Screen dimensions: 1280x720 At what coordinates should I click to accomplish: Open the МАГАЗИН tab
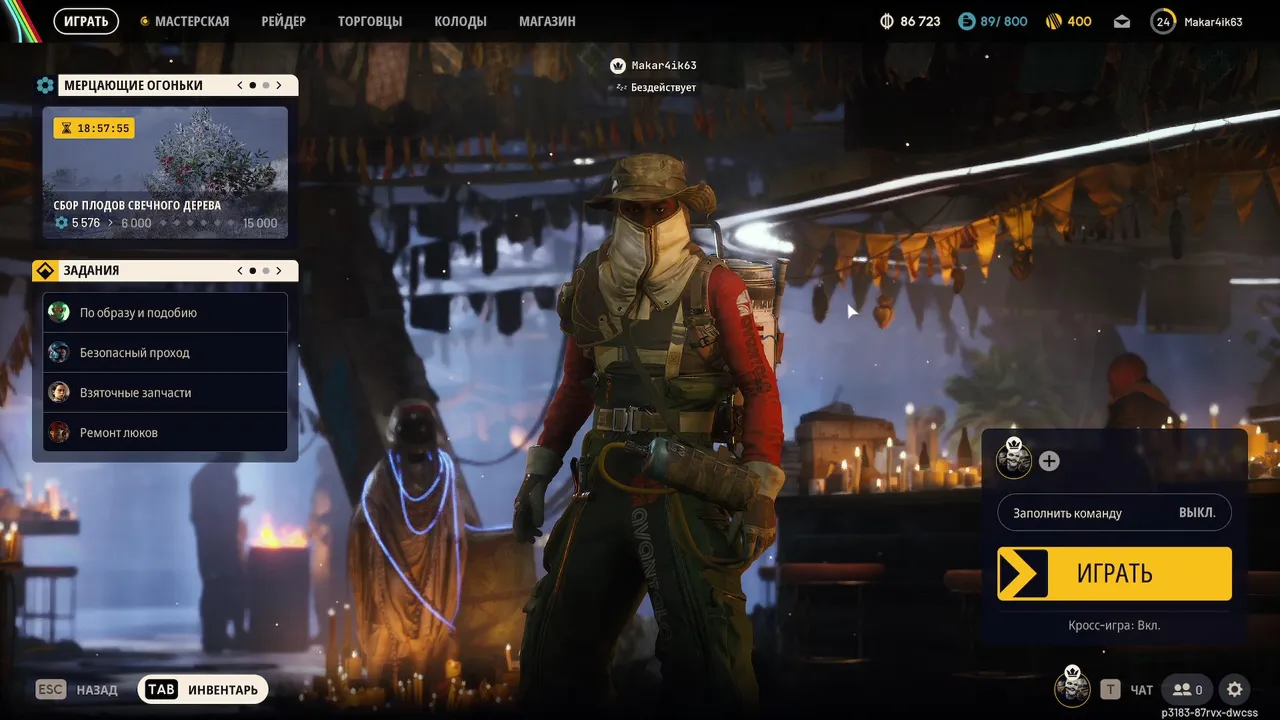pyautogui.click(x=547, y=21)
